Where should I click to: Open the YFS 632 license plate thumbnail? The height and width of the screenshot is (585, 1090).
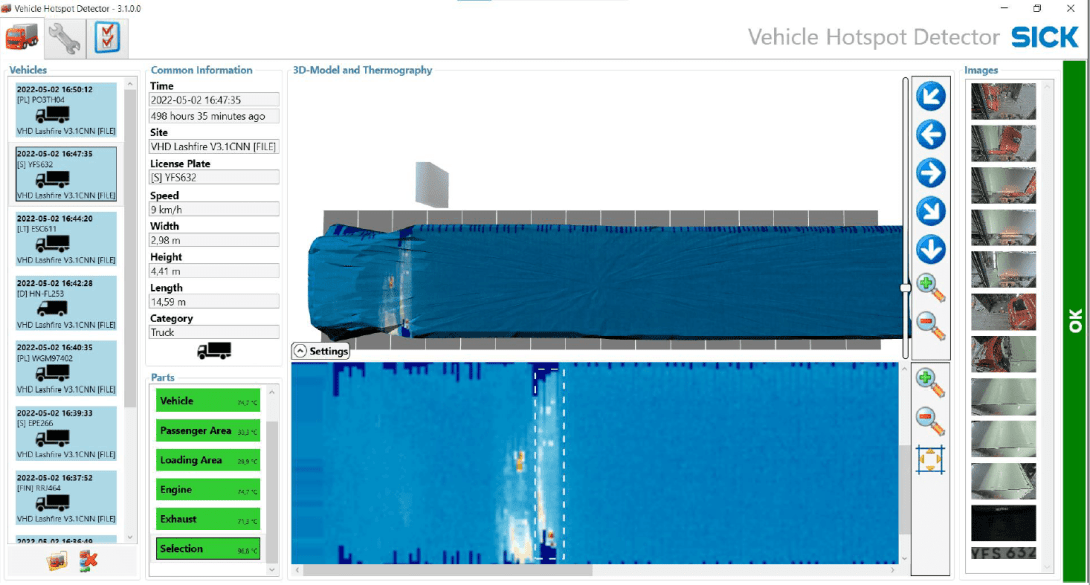pos(1003,553)
